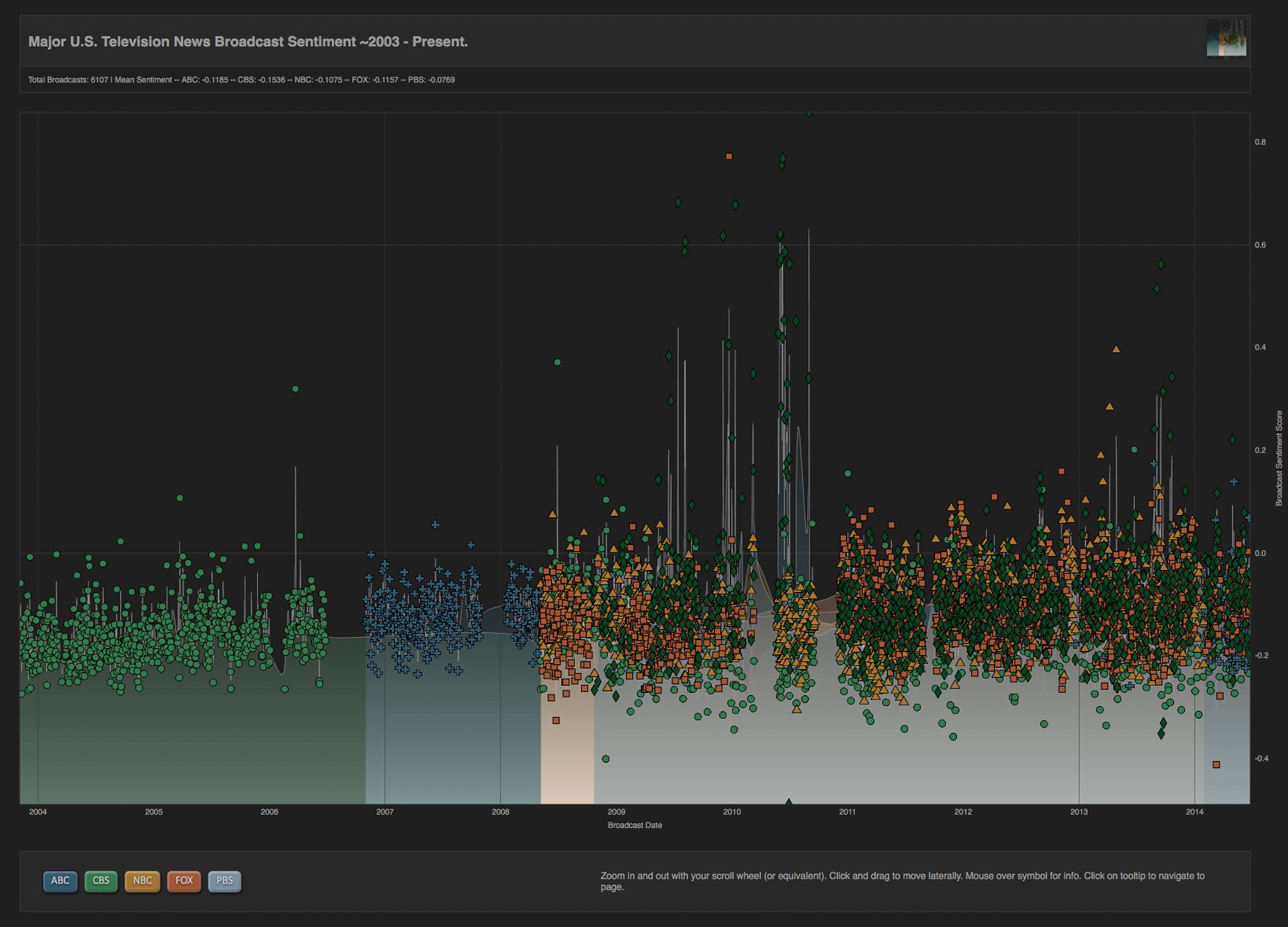Click the orange square near -0.4 in 2014
The height and width of the screenshot is (927, 1288).
1216,765
